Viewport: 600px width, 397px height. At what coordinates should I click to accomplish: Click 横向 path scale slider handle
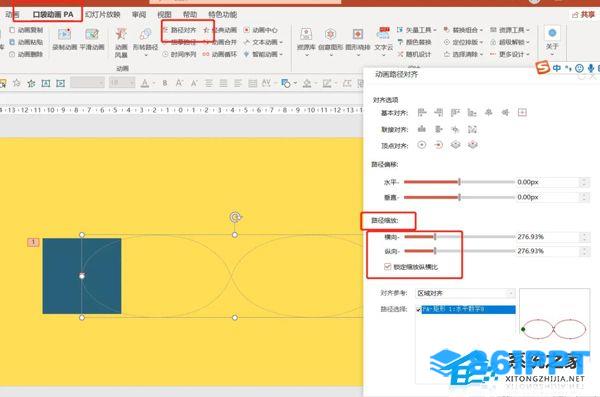tap(435, 237)
